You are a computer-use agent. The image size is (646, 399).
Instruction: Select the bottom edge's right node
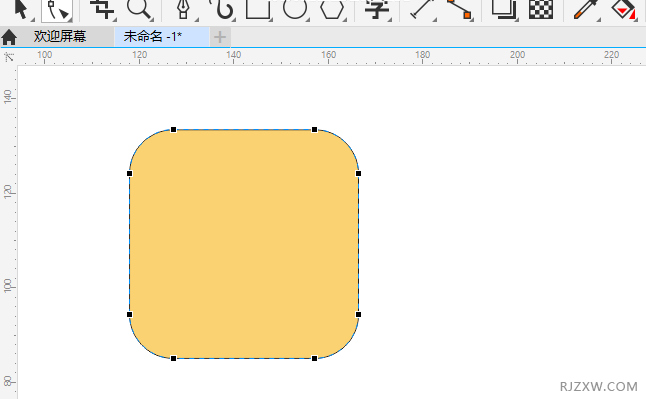point(314,359)
